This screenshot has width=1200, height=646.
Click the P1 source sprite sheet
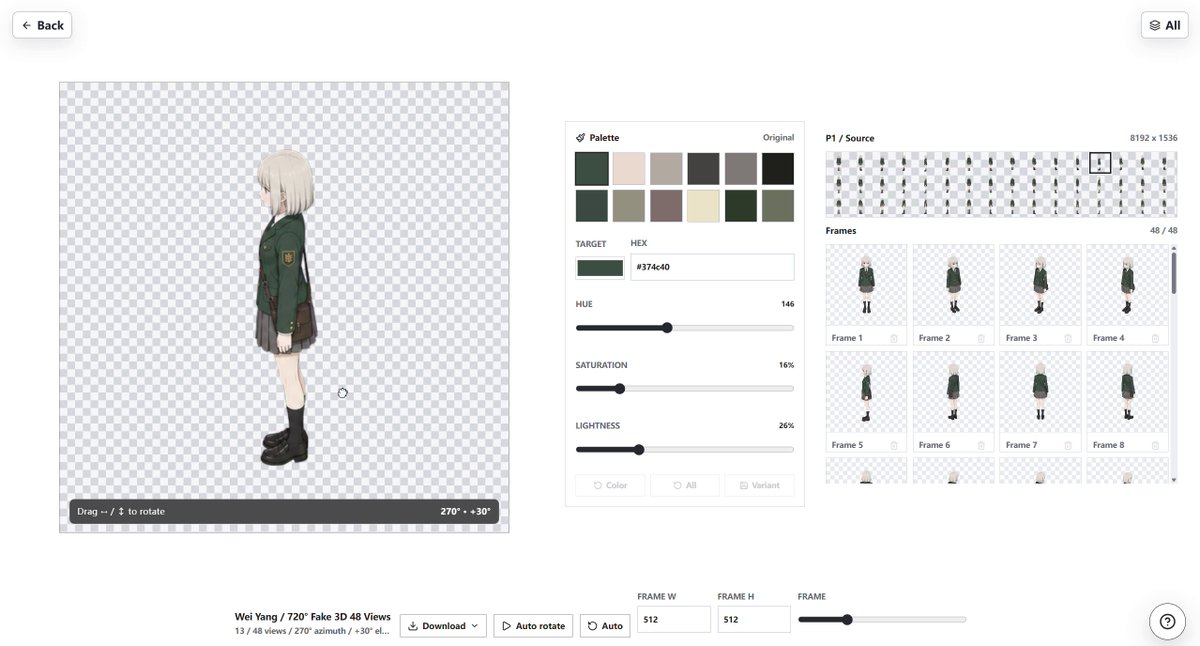click(x=1001, y=184)
